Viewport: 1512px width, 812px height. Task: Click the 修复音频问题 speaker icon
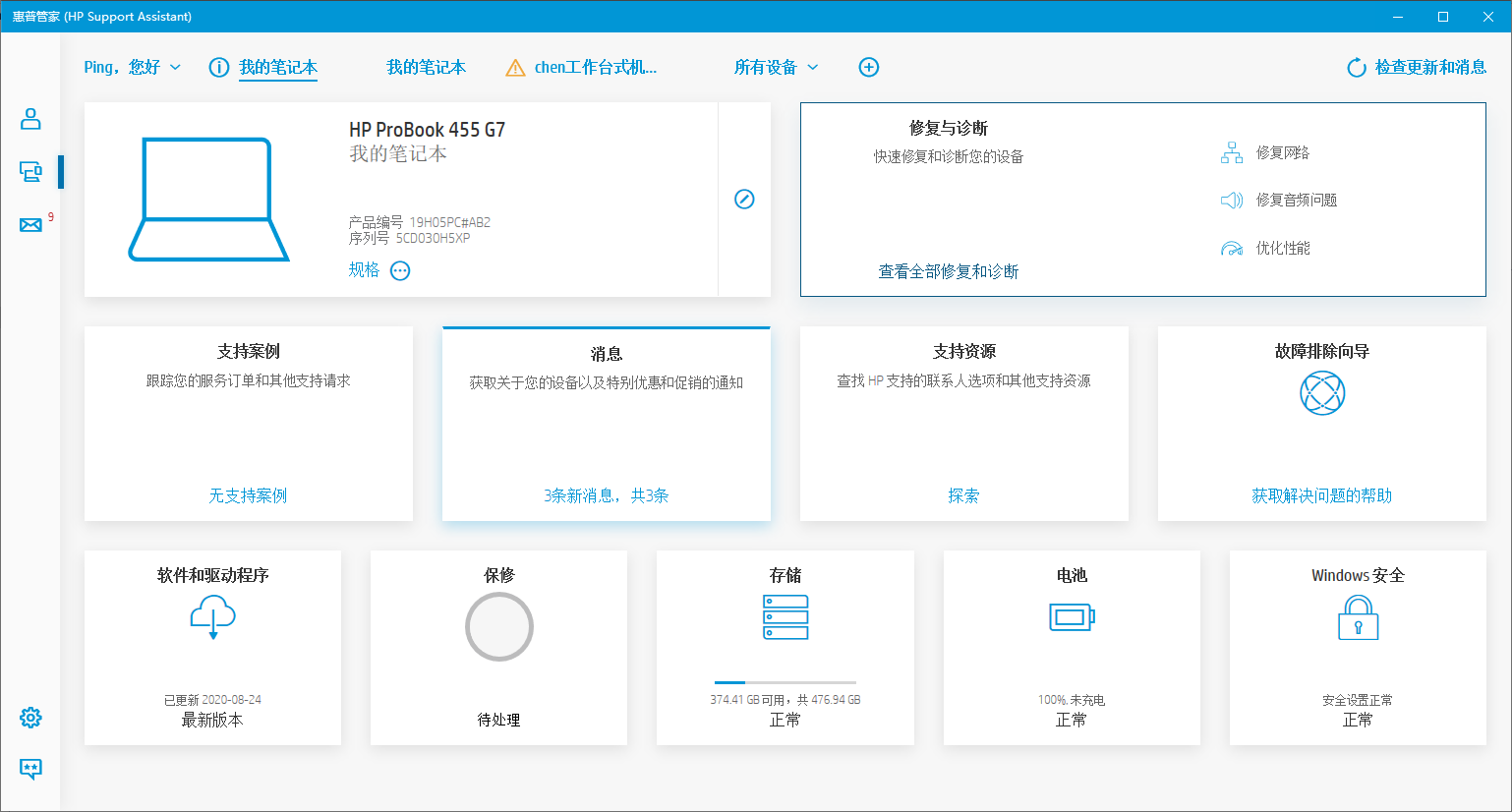pyautogui.click(x=1232, y=201)
